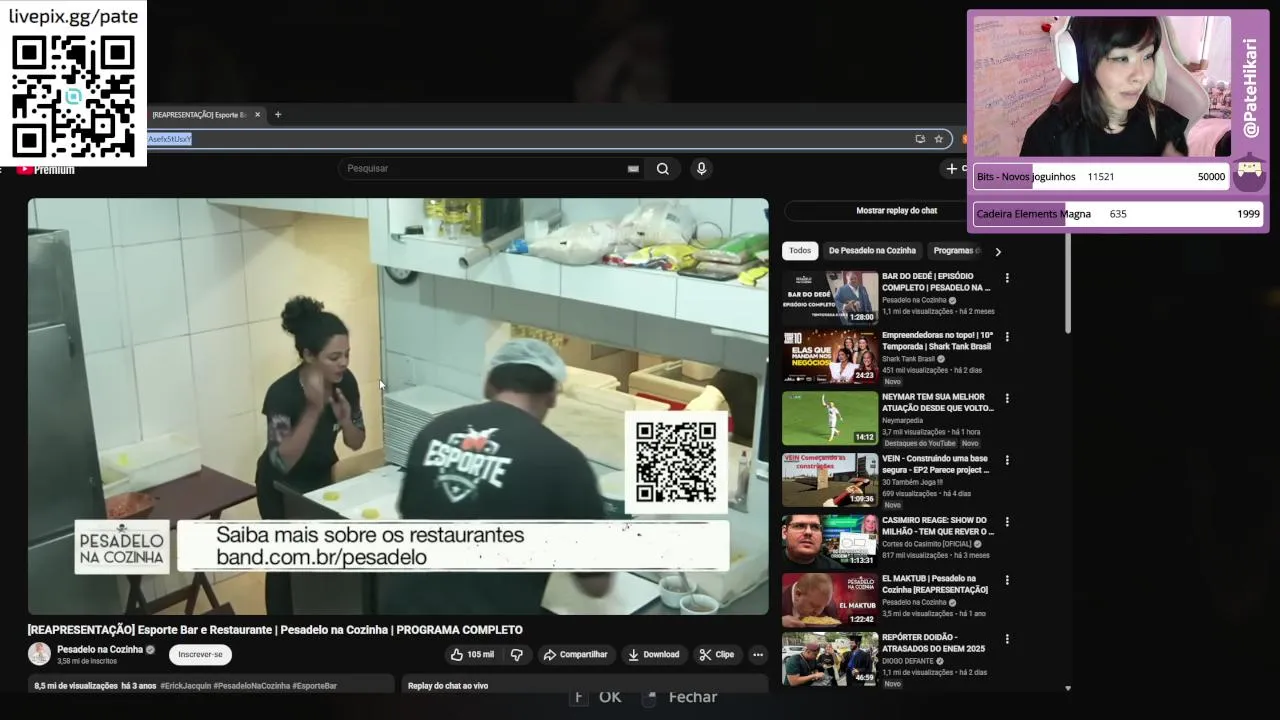This screenshot has width=1280, height=720.
Task: Open Shark Tank Brasil video thumbnail
Action: click(830, 357)
